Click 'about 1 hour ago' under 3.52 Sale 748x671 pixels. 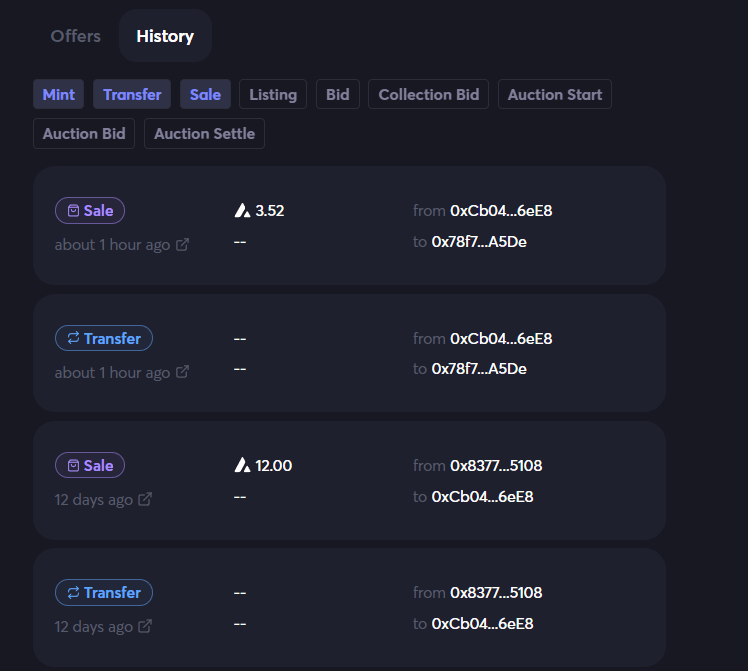112,245
